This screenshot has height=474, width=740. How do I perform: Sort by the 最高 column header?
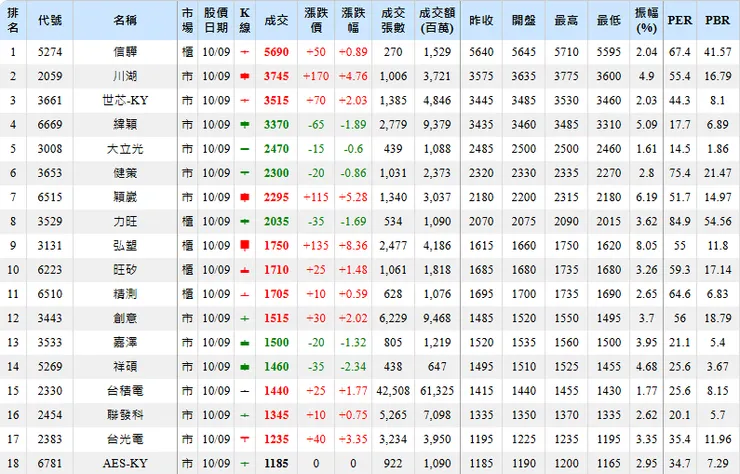[566, 20]
